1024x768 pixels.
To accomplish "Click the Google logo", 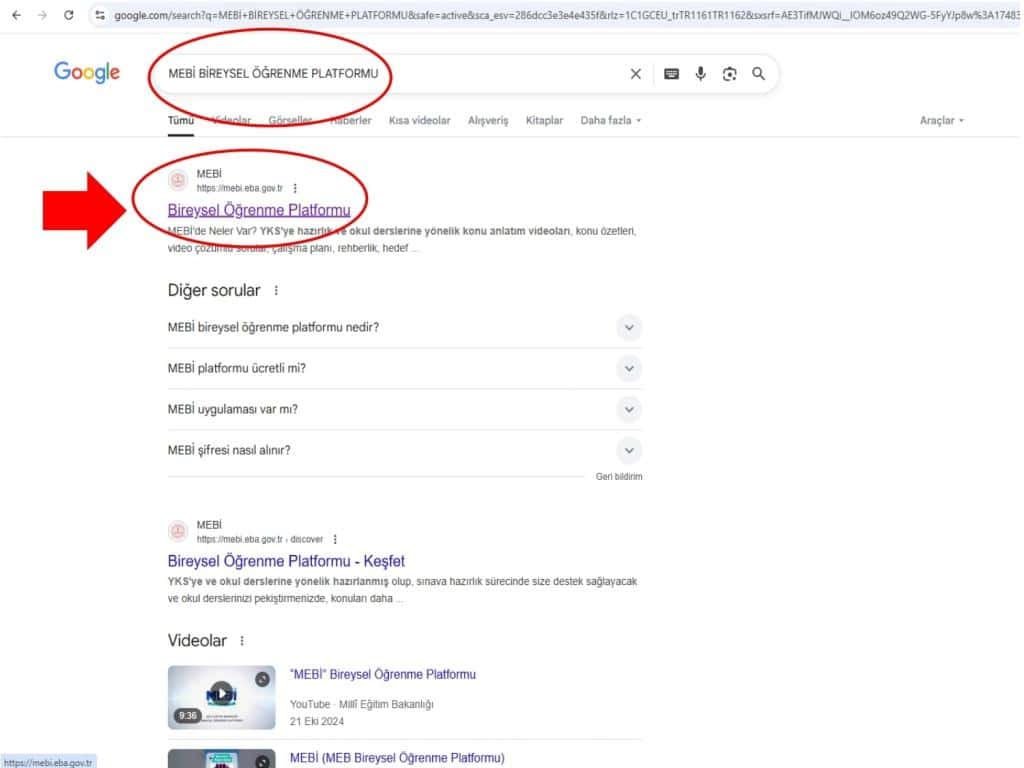I will point(87,72).
